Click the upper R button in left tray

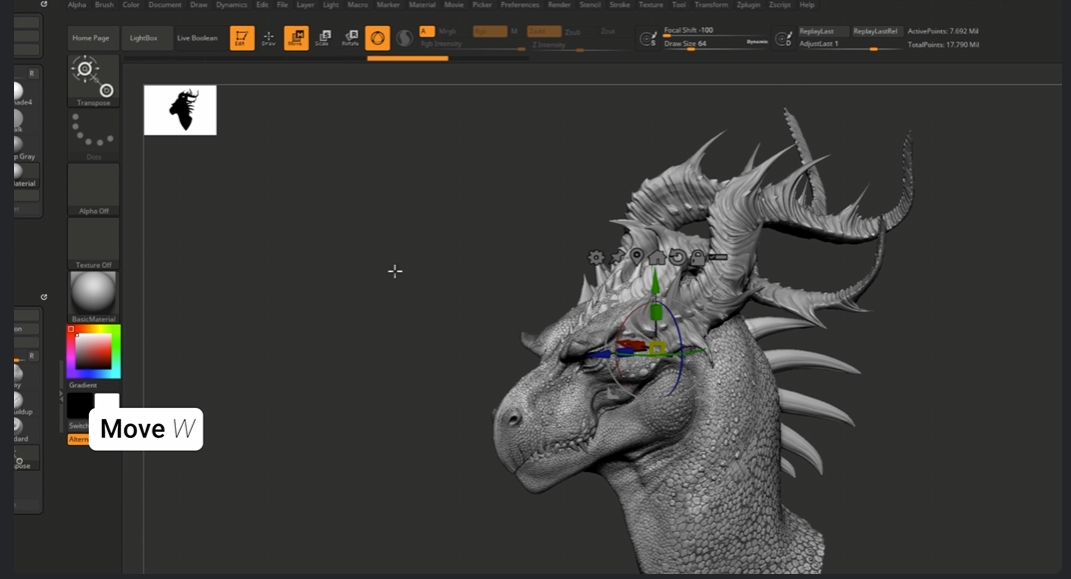click(x=31, y=73)
